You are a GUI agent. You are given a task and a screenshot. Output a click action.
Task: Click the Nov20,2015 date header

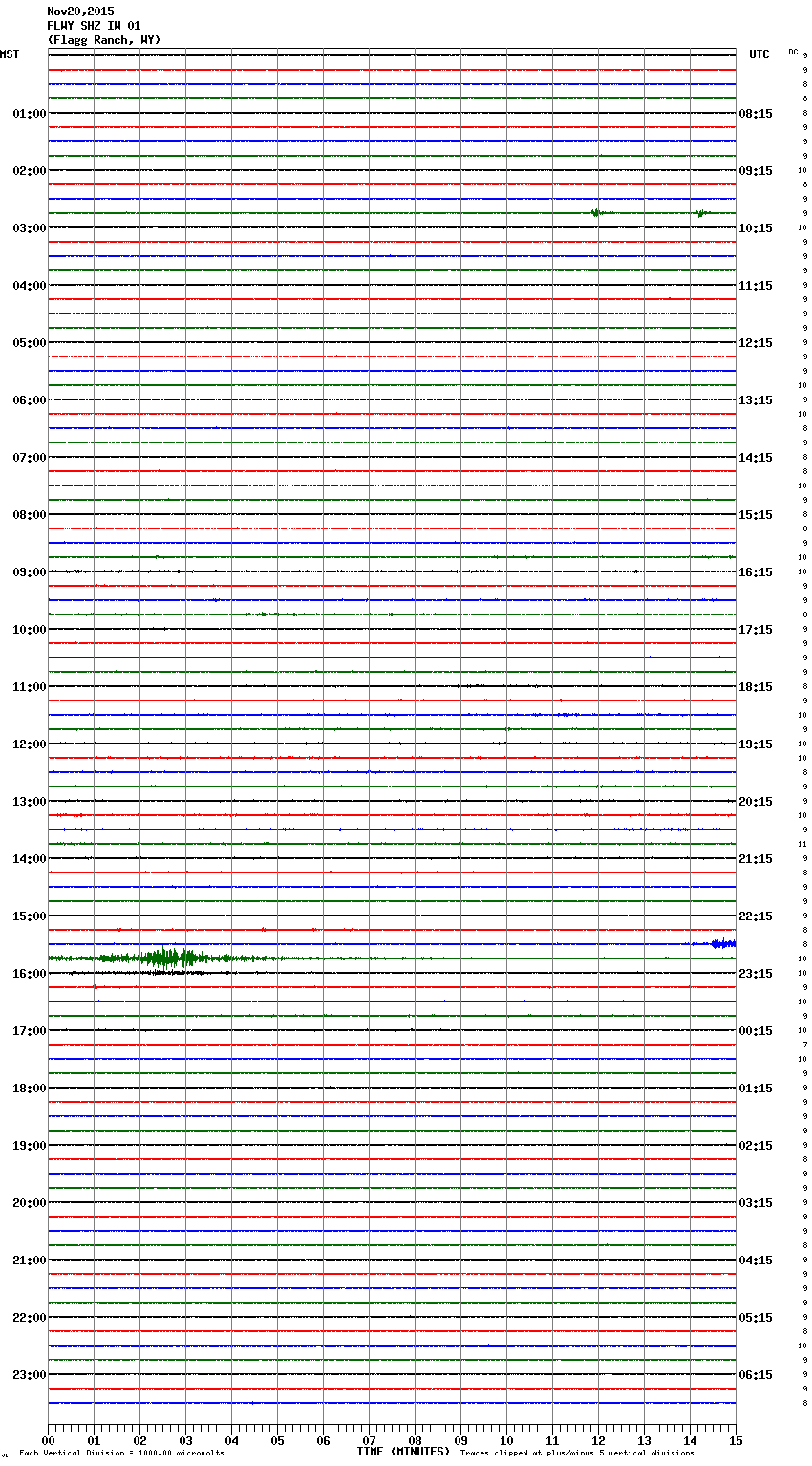click(80, 11)
